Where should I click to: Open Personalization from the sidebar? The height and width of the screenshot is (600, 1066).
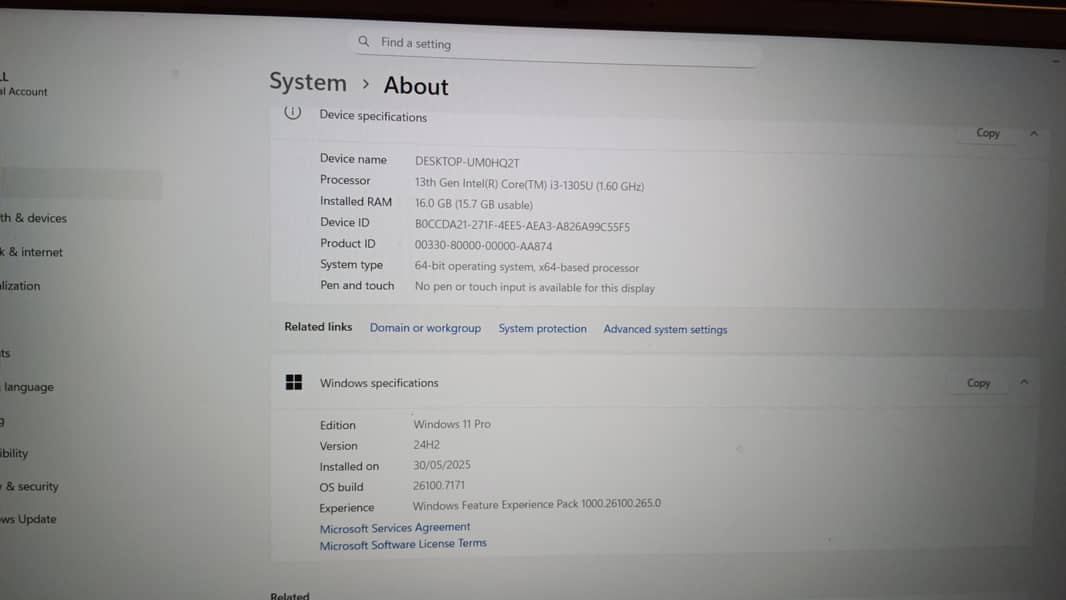point(20,286)
